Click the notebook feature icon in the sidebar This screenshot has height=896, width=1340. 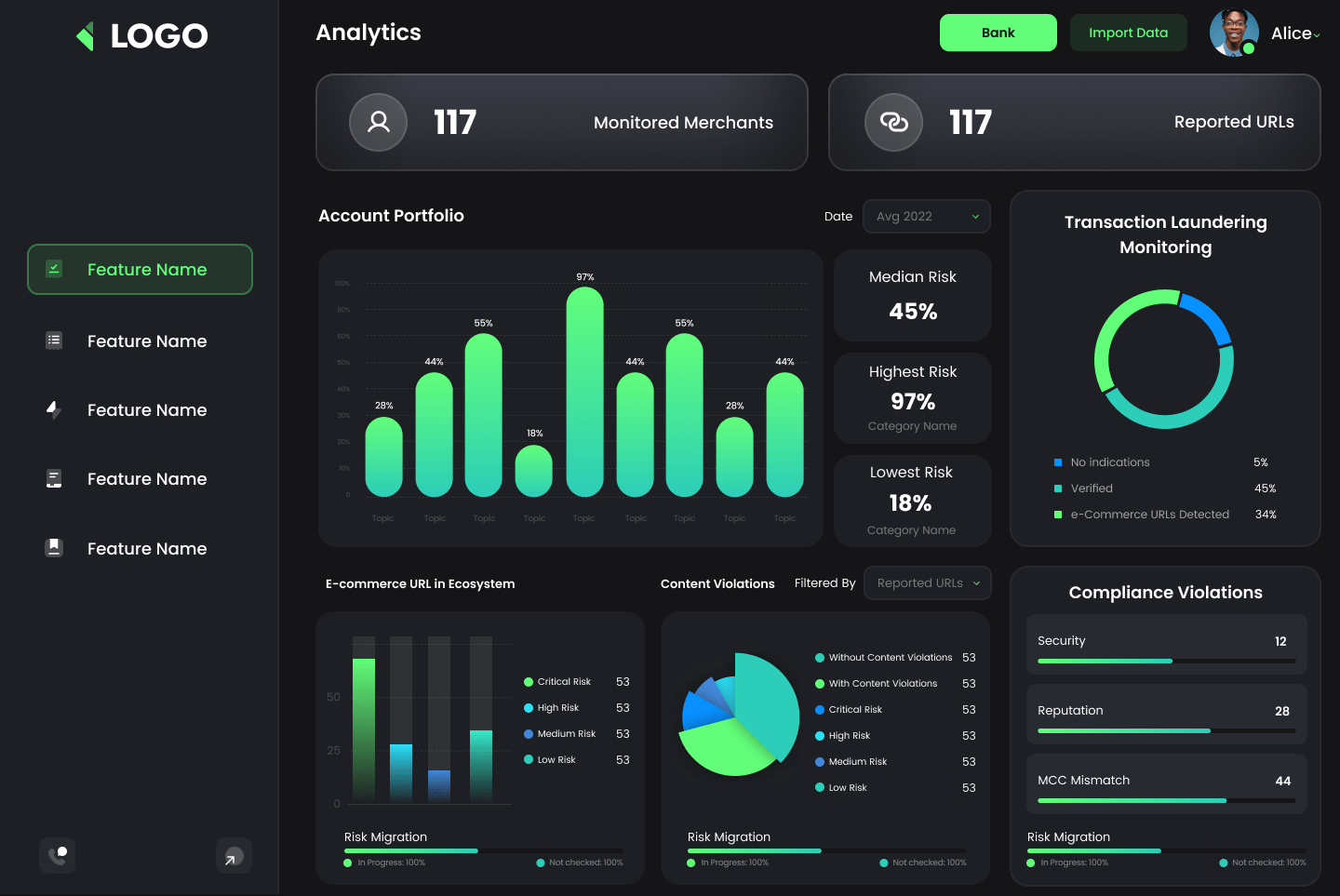click(x=53, y=478)
